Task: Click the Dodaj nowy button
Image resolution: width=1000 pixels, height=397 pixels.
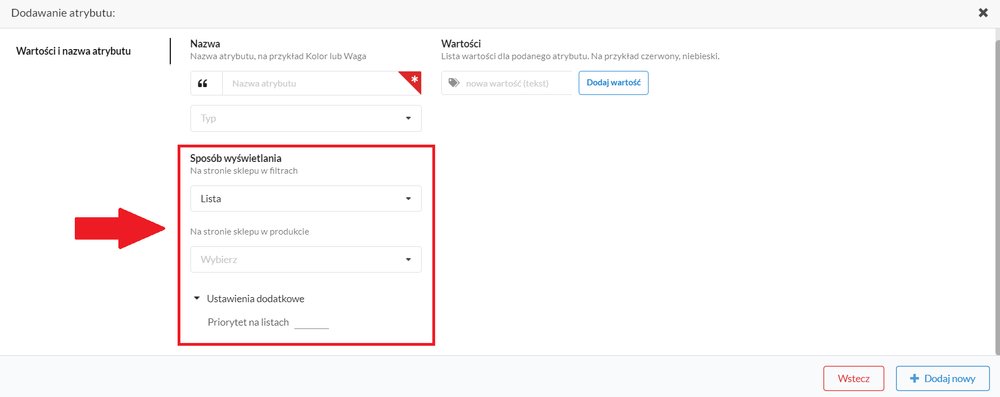Action: pyautogui.click(x=943, y=378)
